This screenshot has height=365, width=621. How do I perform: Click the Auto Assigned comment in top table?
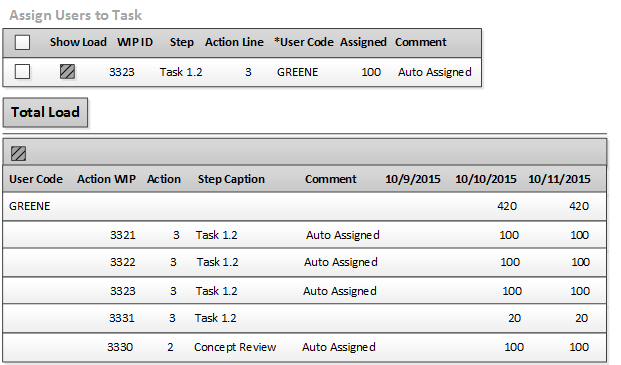[435, 72]
